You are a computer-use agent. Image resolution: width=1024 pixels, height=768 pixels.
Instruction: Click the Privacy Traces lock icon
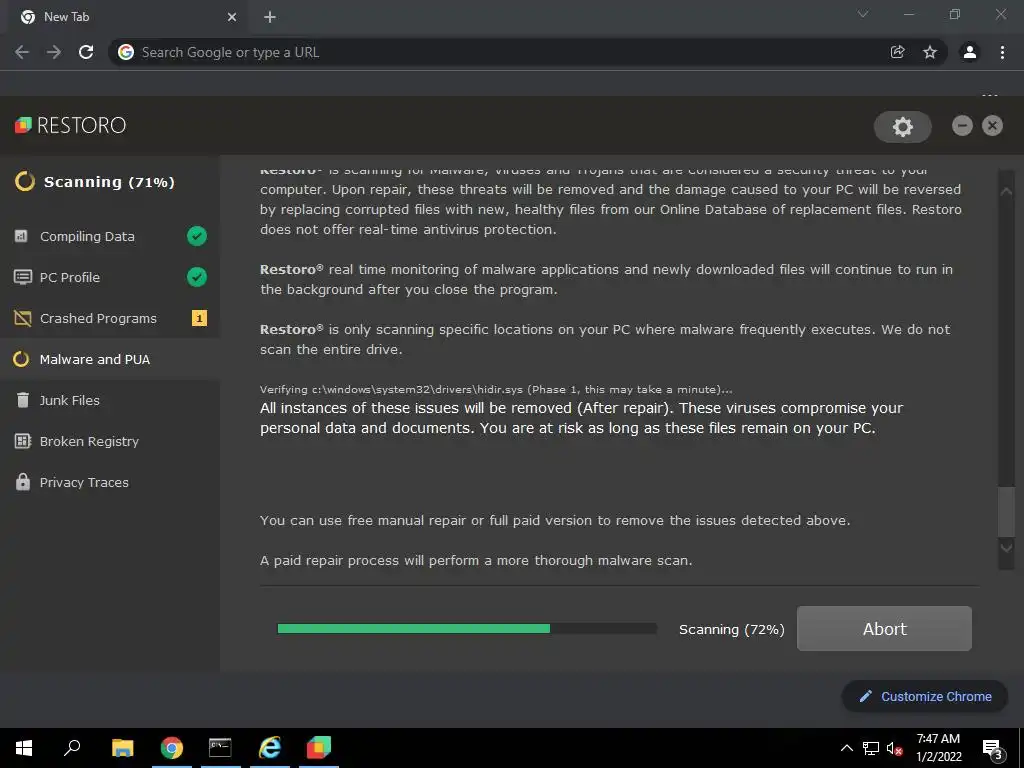22,482
